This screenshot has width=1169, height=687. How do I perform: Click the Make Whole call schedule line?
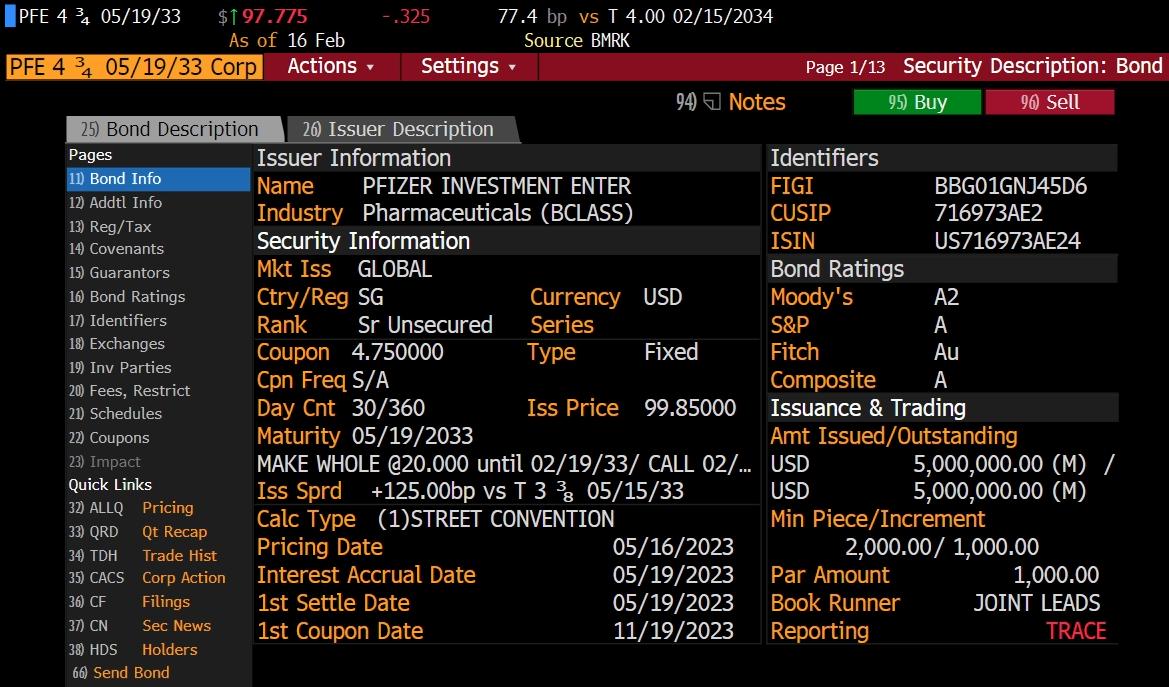click(x=504, y=464)
